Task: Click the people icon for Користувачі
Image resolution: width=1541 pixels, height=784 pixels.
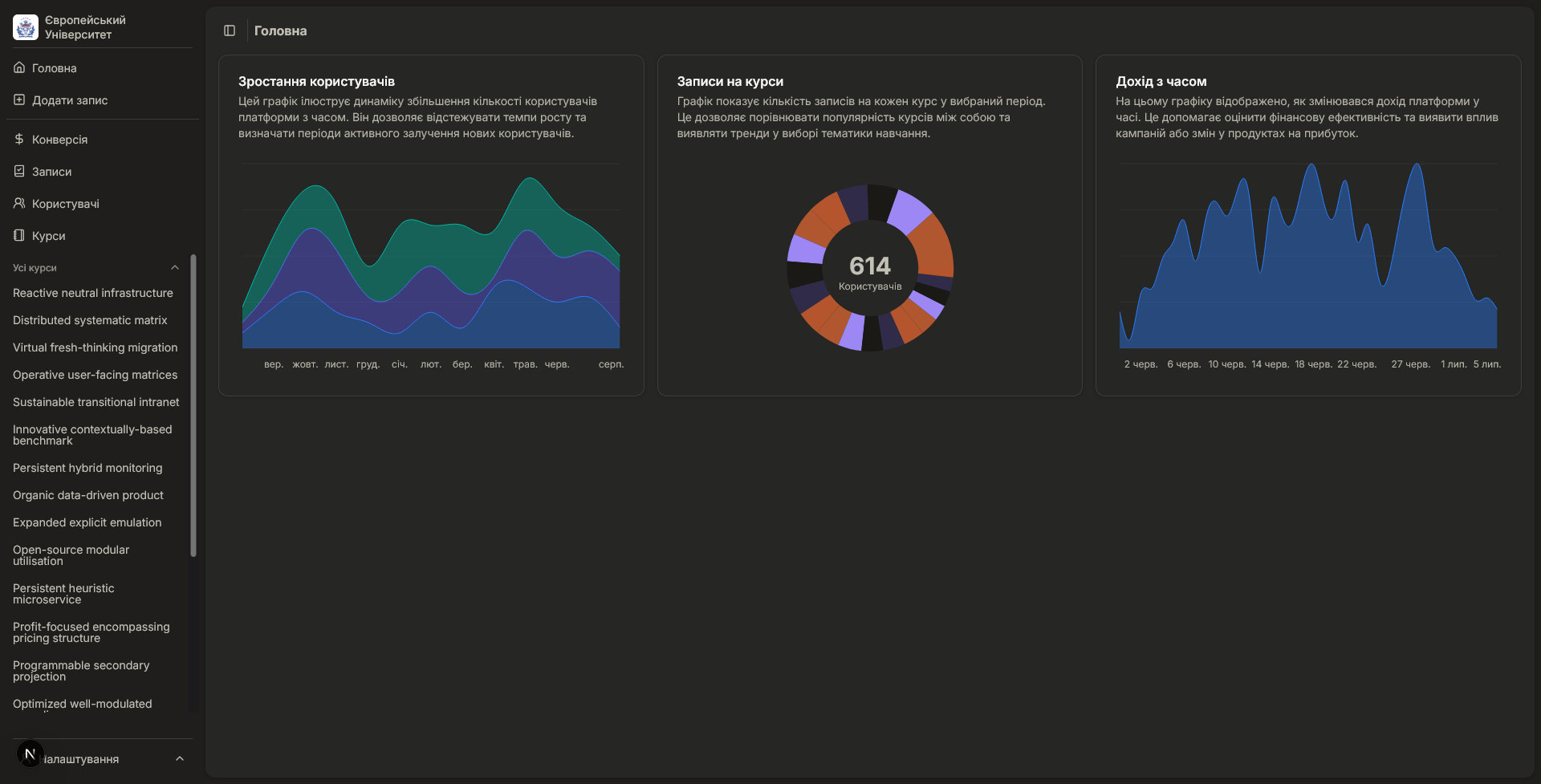Action: click(x=19, y=204)
